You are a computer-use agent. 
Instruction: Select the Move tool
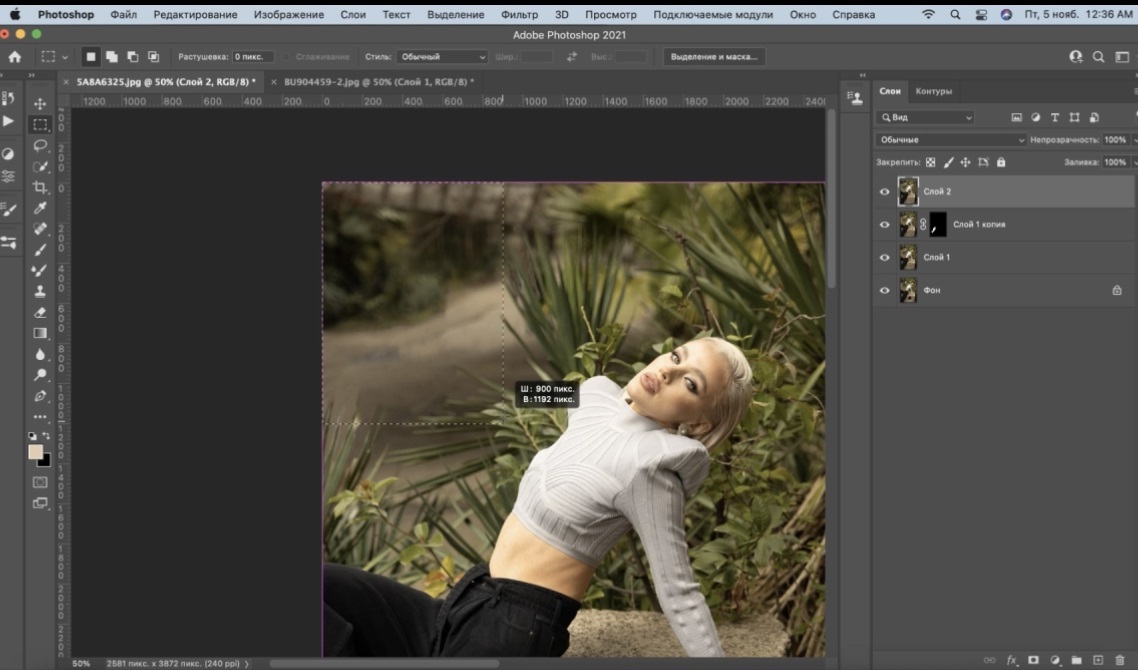coord(40,104)
